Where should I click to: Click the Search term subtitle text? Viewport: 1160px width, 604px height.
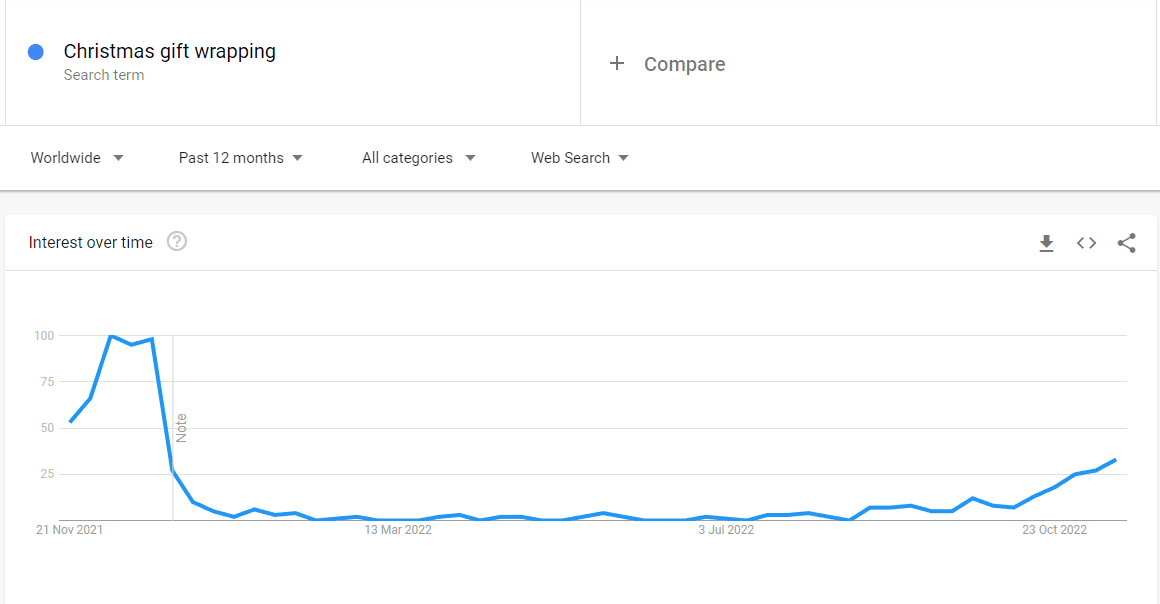(x=104, y=75)
